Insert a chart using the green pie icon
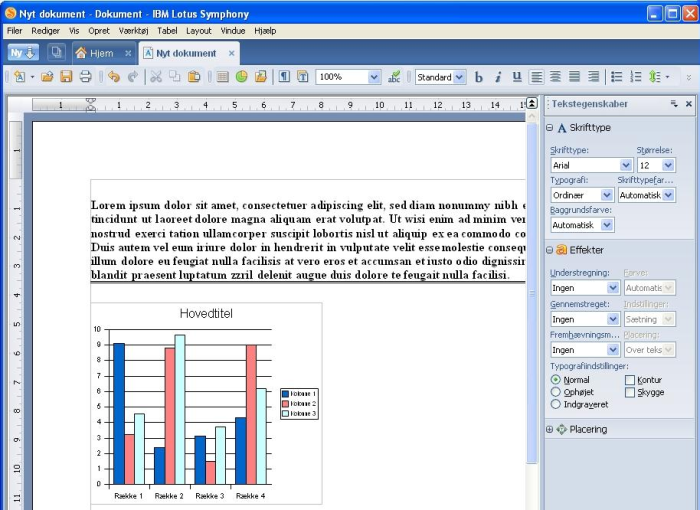This screenshot has width=700, height=510. [242, 77]
